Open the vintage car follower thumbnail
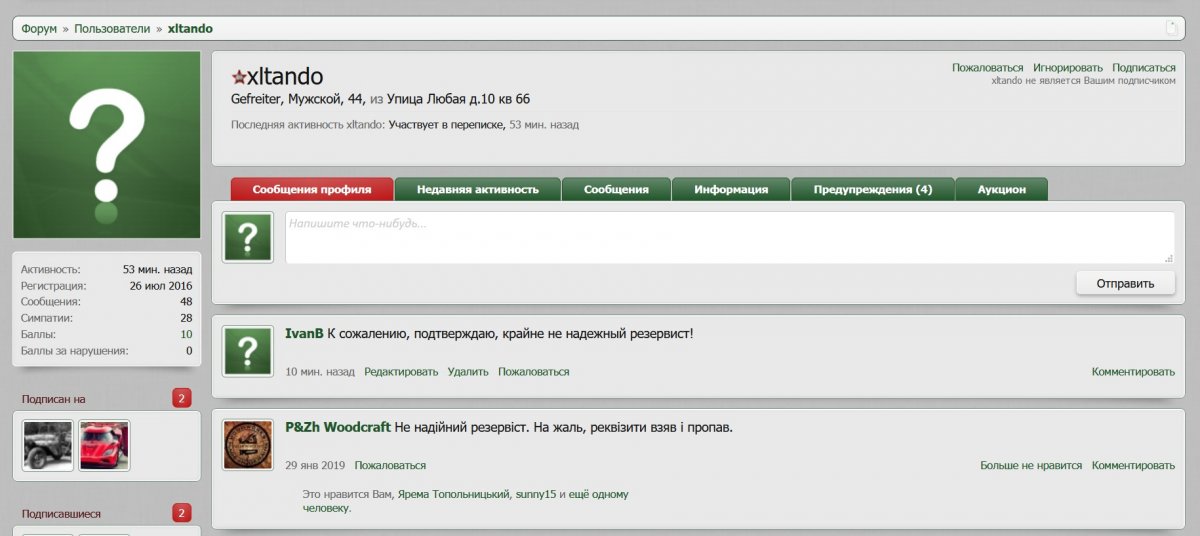Screen dimensions: 1200x536 [x=48, y=446]
